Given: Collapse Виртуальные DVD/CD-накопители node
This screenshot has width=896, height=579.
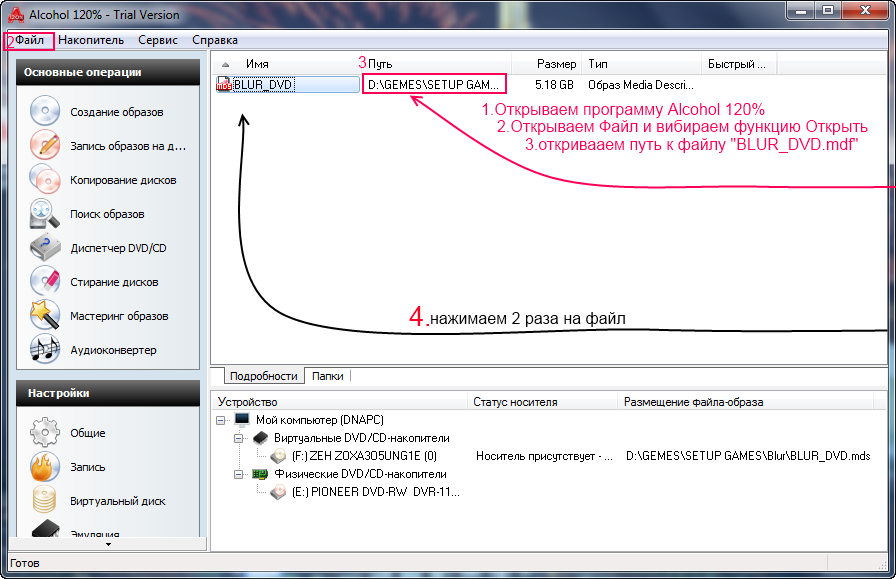Looking at the screenshot, I should point(239,438).
